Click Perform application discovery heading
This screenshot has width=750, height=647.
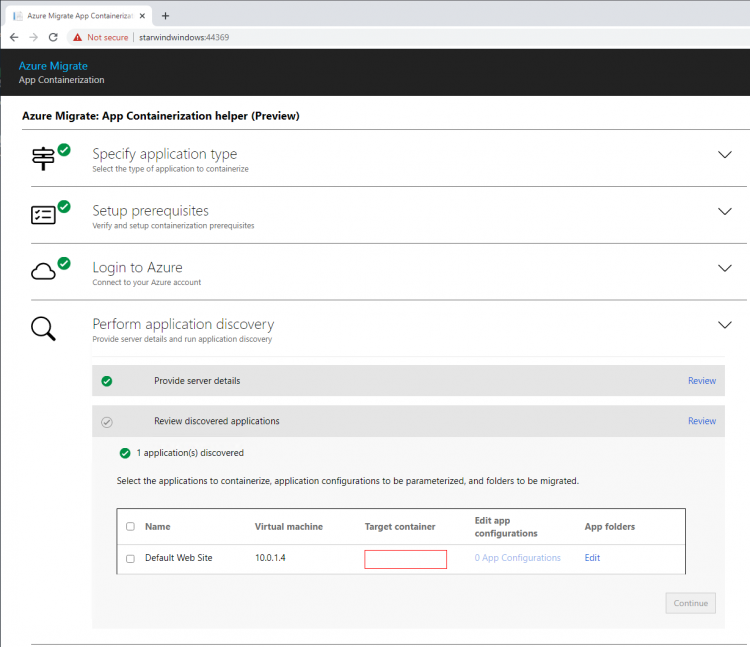(x=183, y=324)
